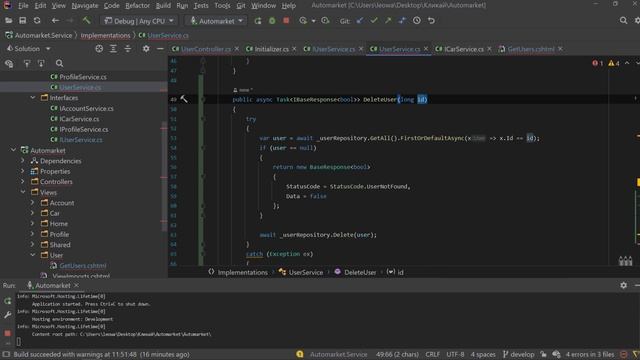640x360 pixels.
Task: Collapse the Views folder
Action: pos(23,192)
